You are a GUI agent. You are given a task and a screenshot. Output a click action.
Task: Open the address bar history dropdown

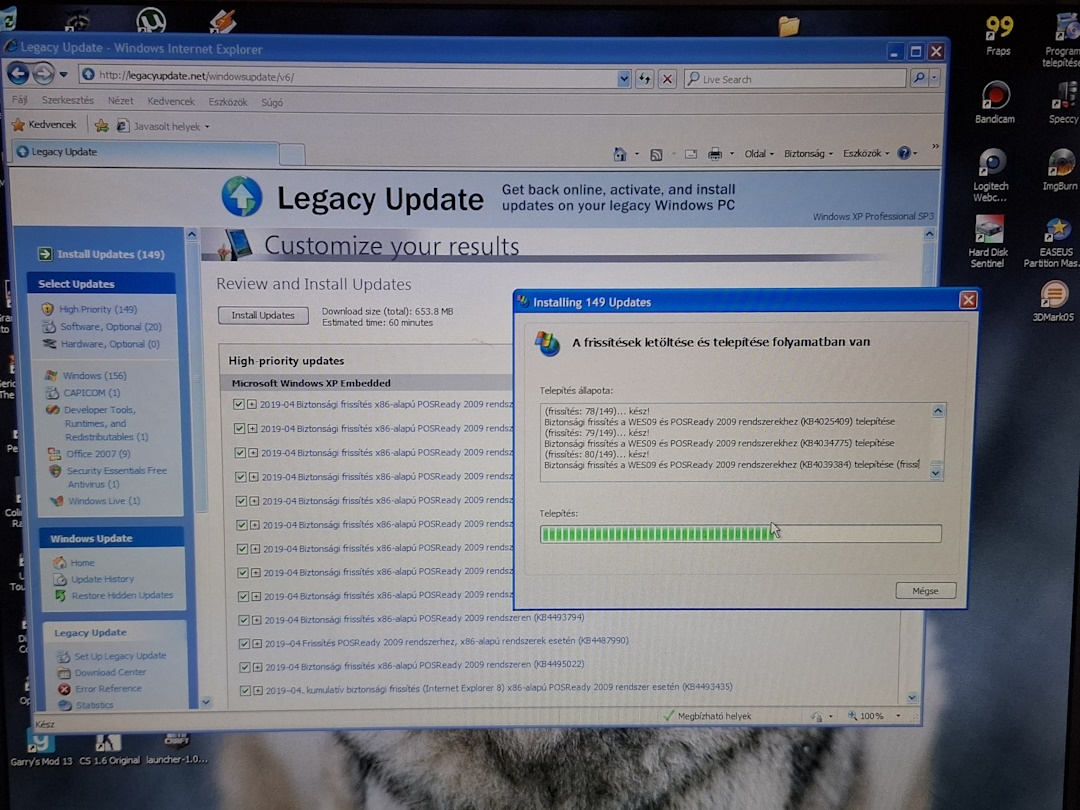624,78
